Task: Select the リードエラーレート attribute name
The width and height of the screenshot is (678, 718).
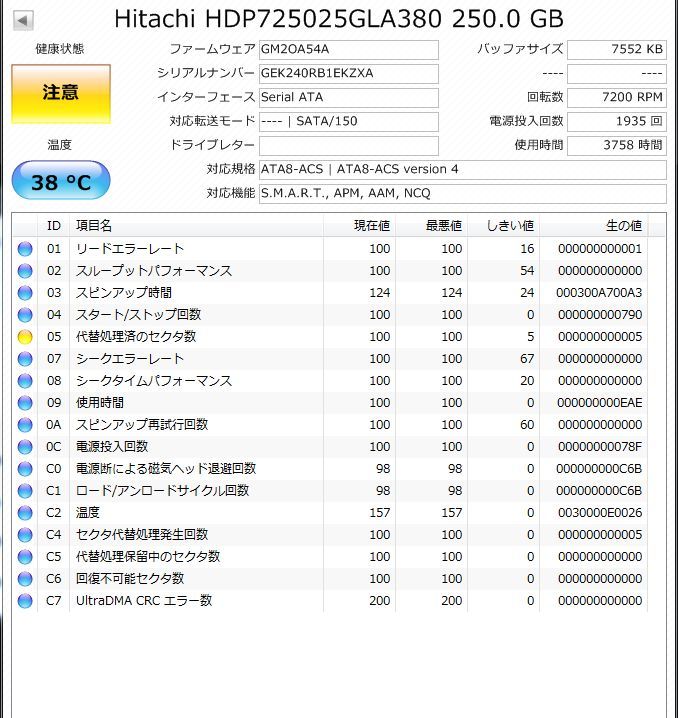Action: tap(130, 249)
